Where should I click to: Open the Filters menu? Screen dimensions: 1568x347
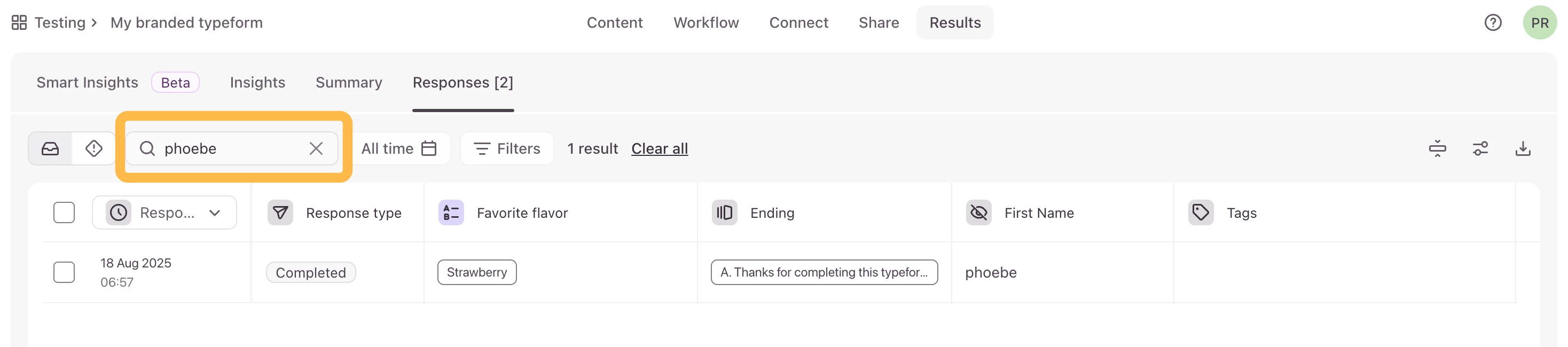[x=507, y=148]
